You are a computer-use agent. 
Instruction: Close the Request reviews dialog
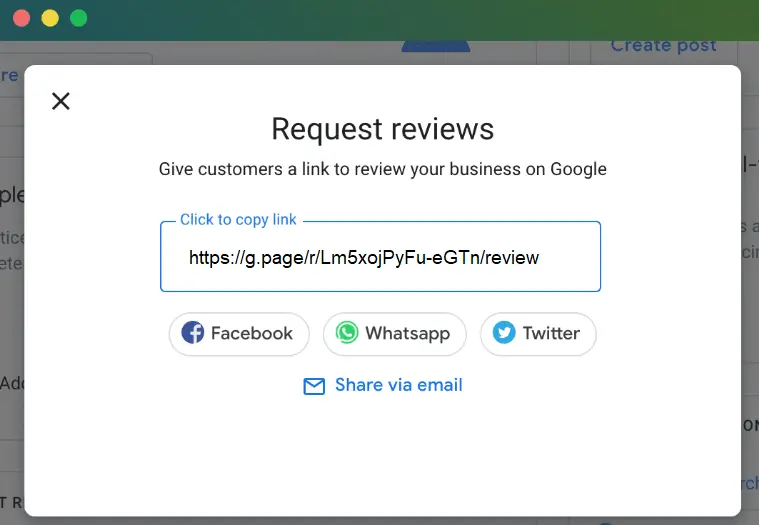point(61,102)
